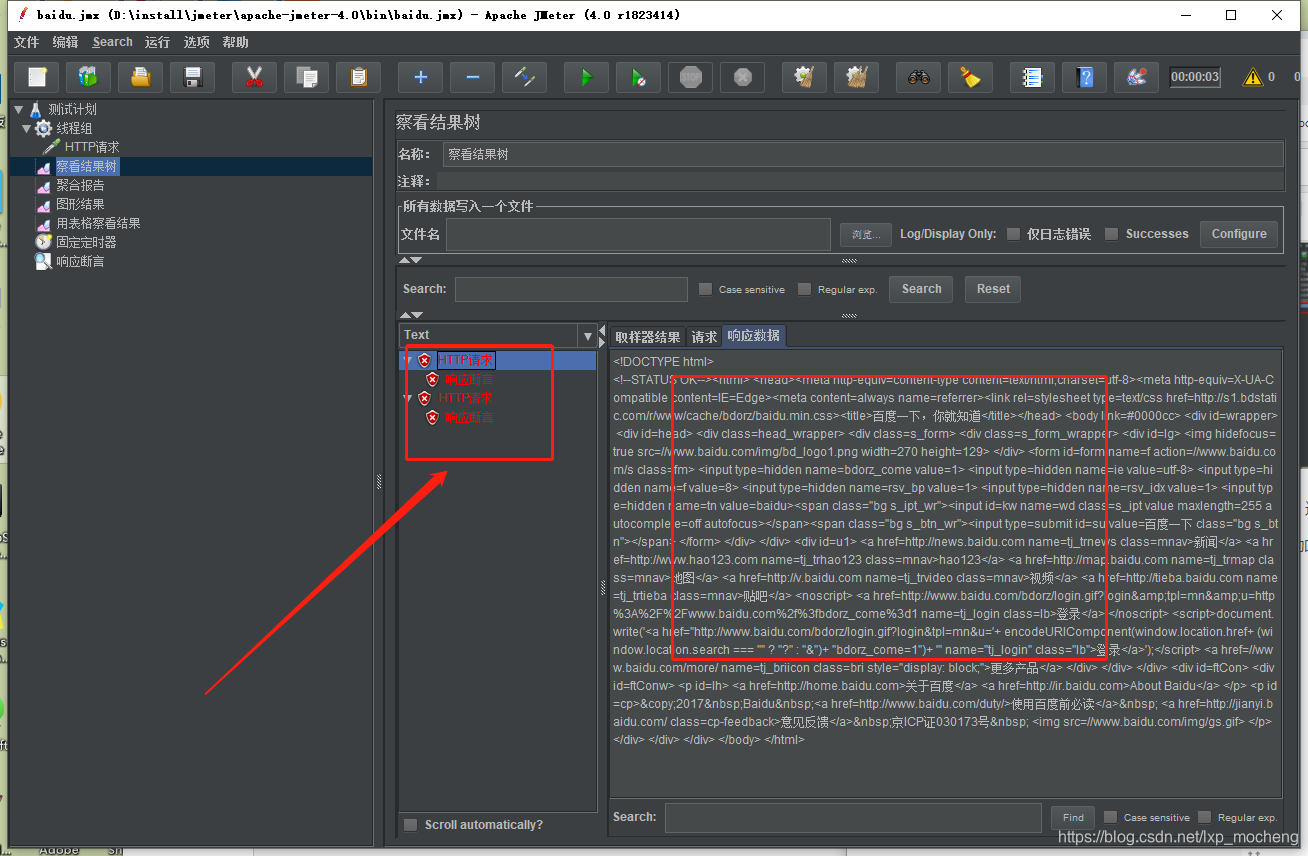
Task: Click the Copy icon
Action: [x=306, y=77]
